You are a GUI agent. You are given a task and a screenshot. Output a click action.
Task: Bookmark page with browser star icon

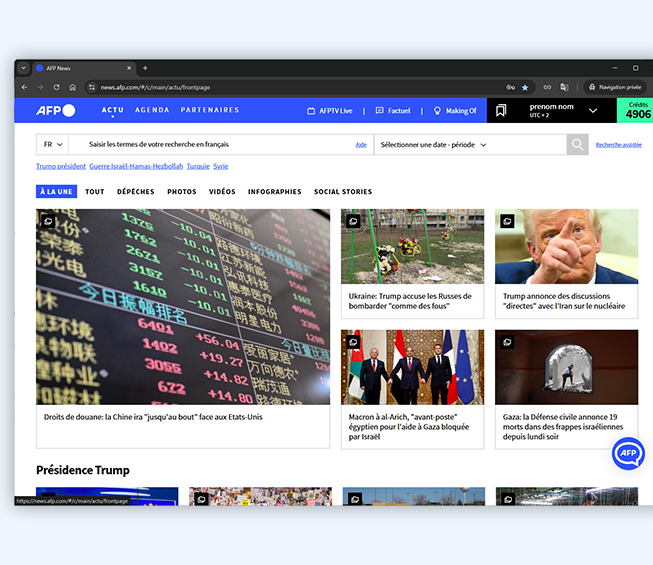coord(525,87)
